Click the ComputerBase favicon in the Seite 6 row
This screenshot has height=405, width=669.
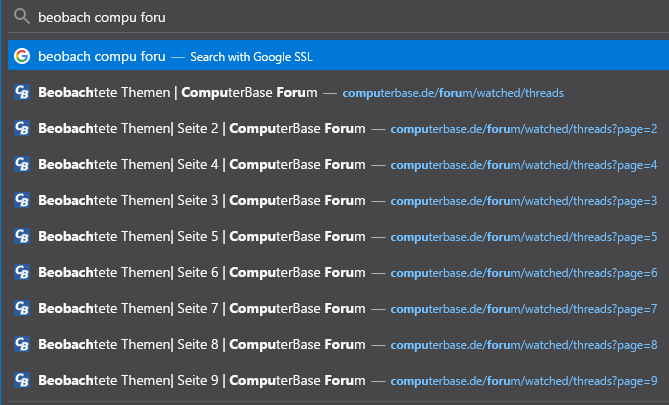(22, 272)
